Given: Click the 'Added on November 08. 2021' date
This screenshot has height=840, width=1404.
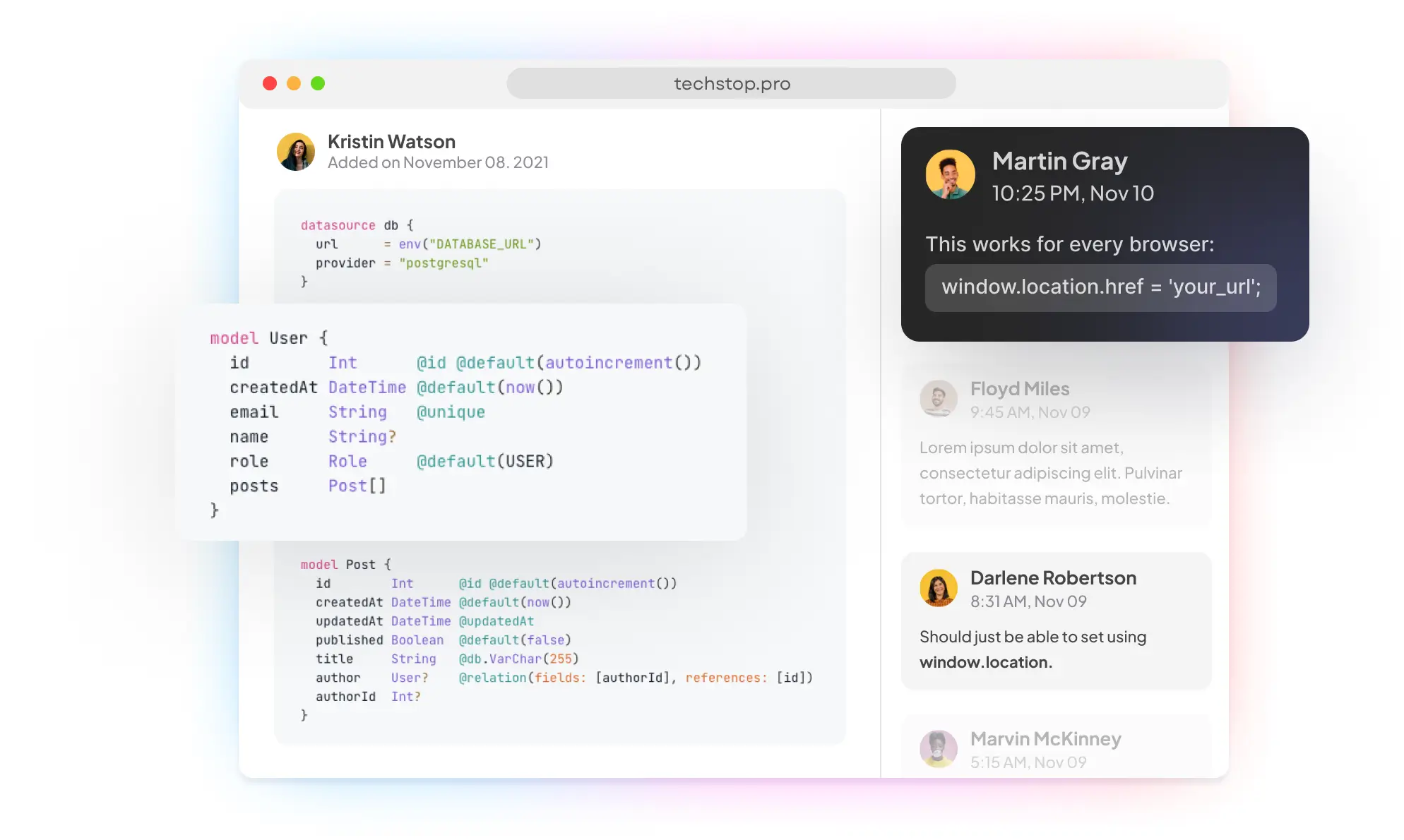Looking at the screenshot, I should pos(438,163).
